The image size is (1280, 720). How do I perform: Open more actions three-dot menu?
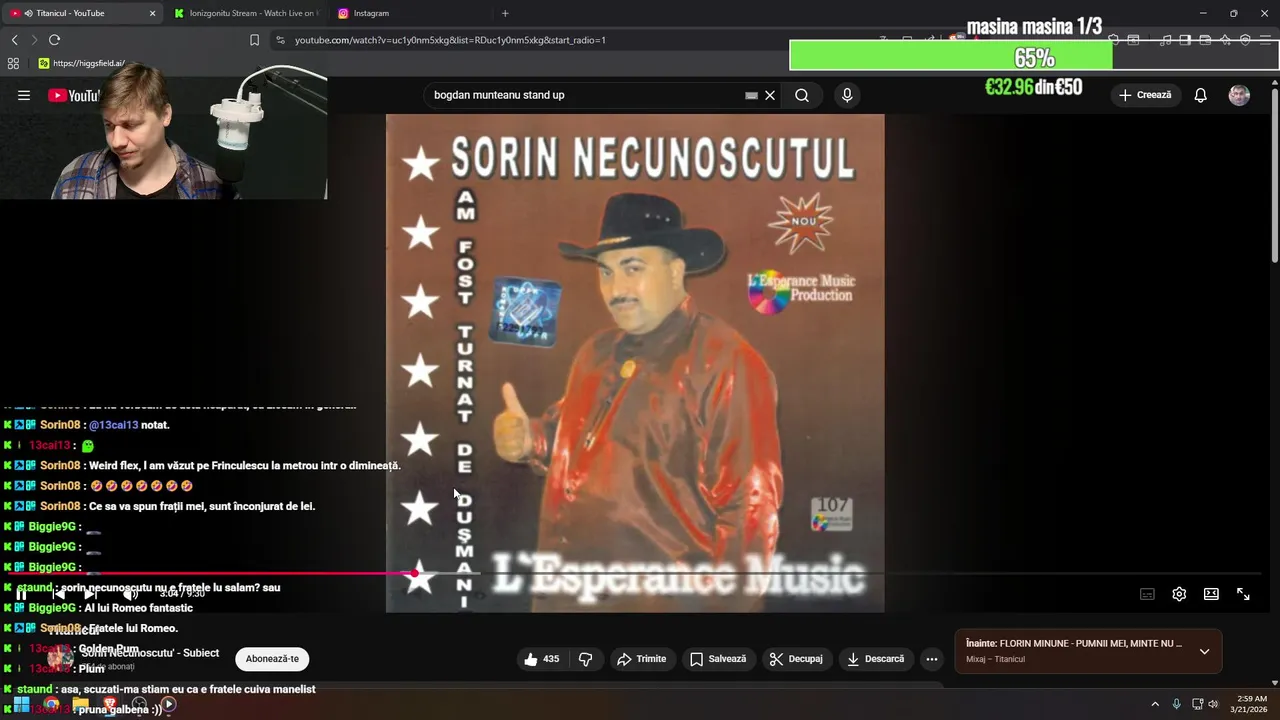click(x=931, y=659)
